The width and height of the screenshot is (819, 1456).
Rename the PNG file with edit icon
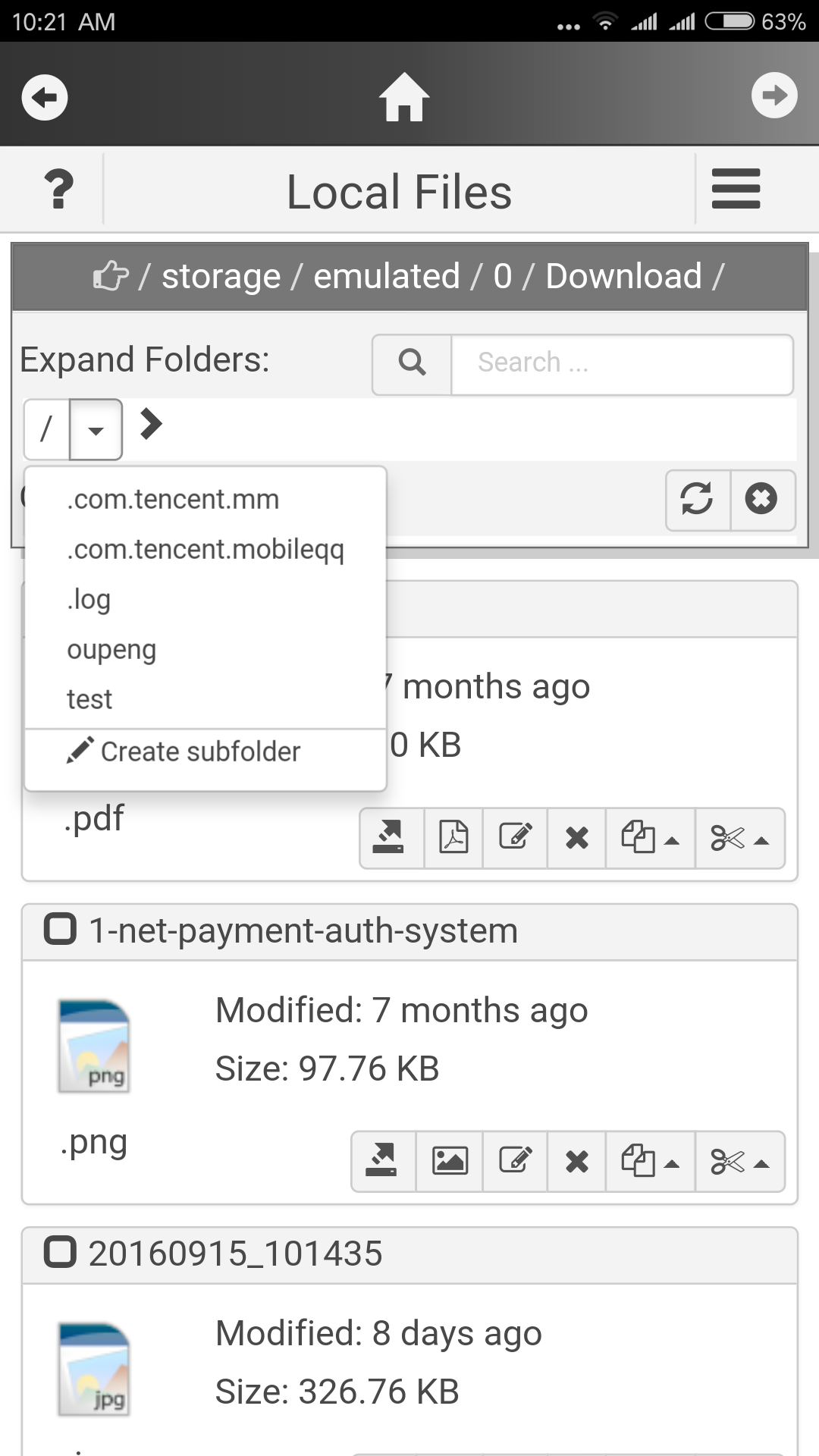(x=515, y=1161)
